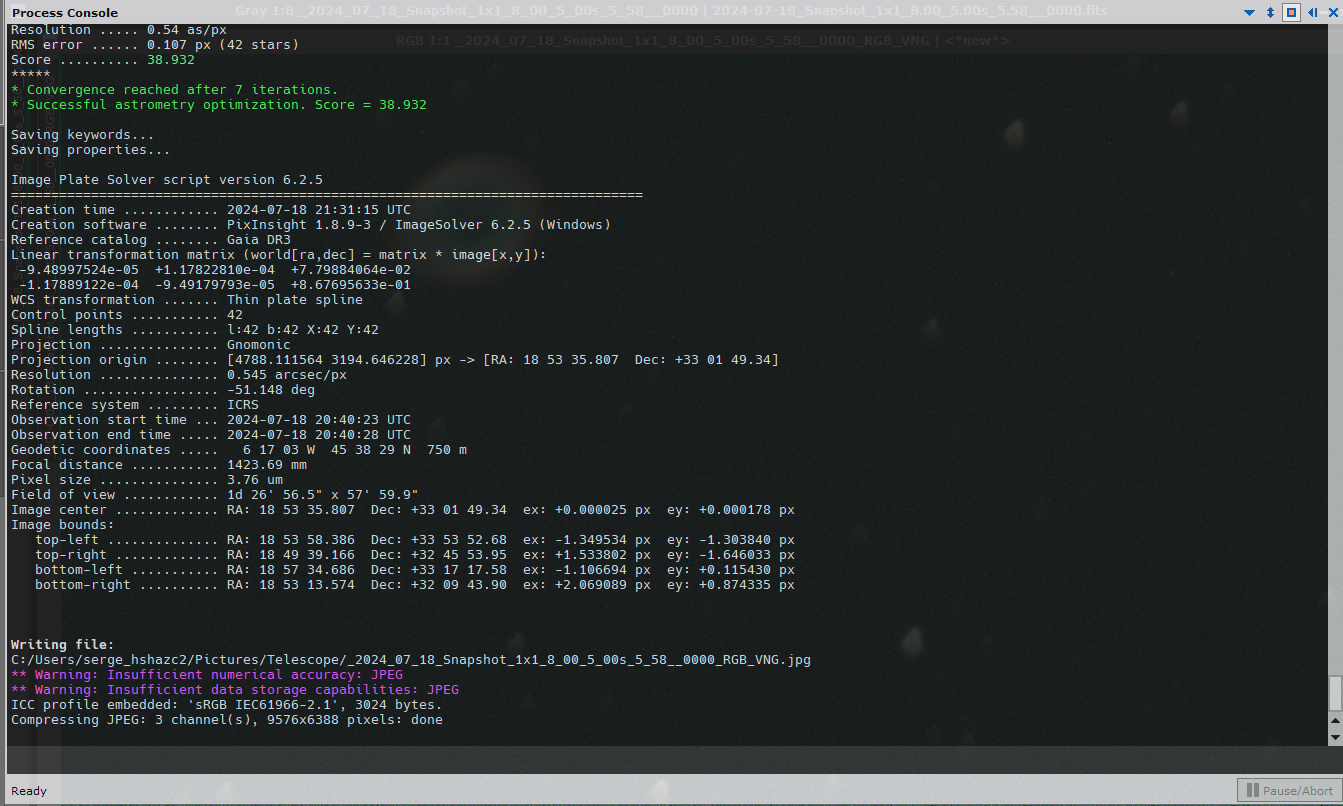
Task: Close the Process Console panel
Action: (x=1331, y=13)
